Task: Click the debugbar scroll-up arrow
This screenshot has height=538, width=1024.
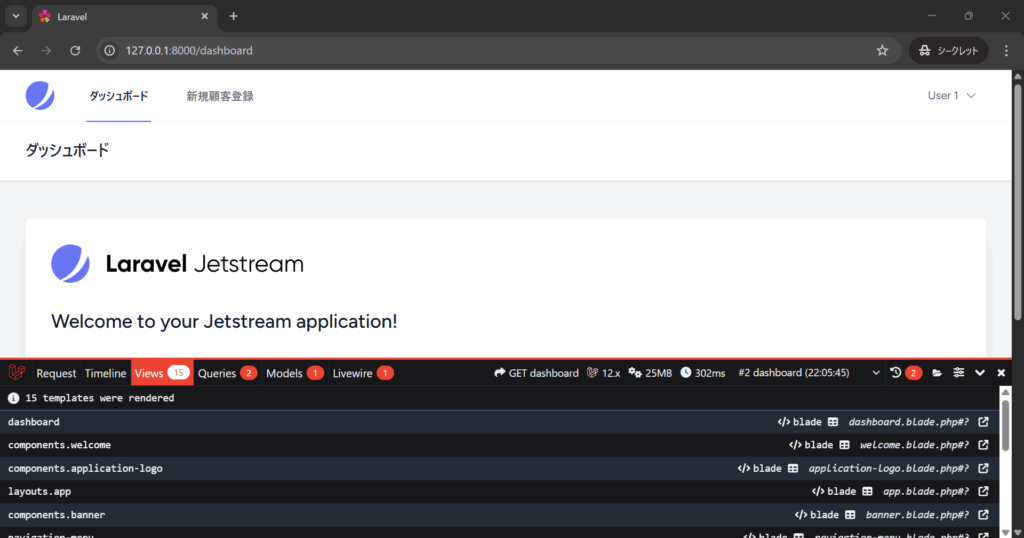Action: click(1005, 392)
